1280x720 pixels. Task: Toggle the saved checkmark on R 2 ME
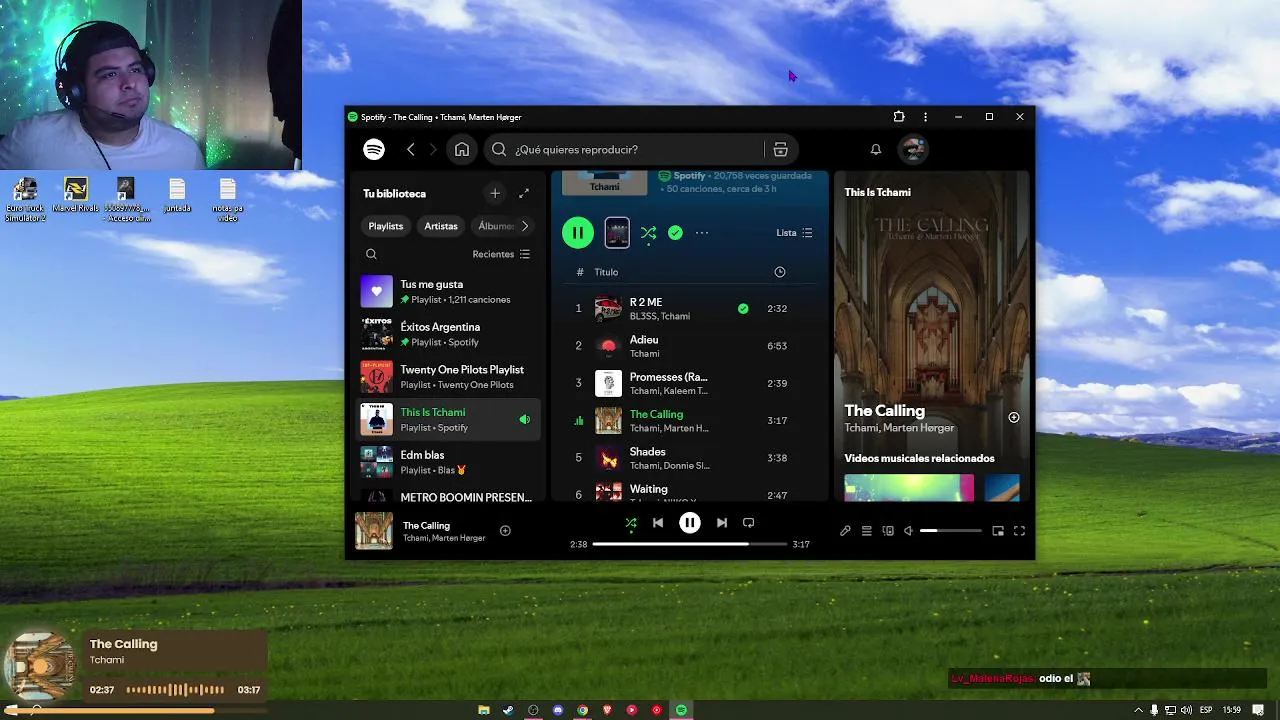coord(743,308)
